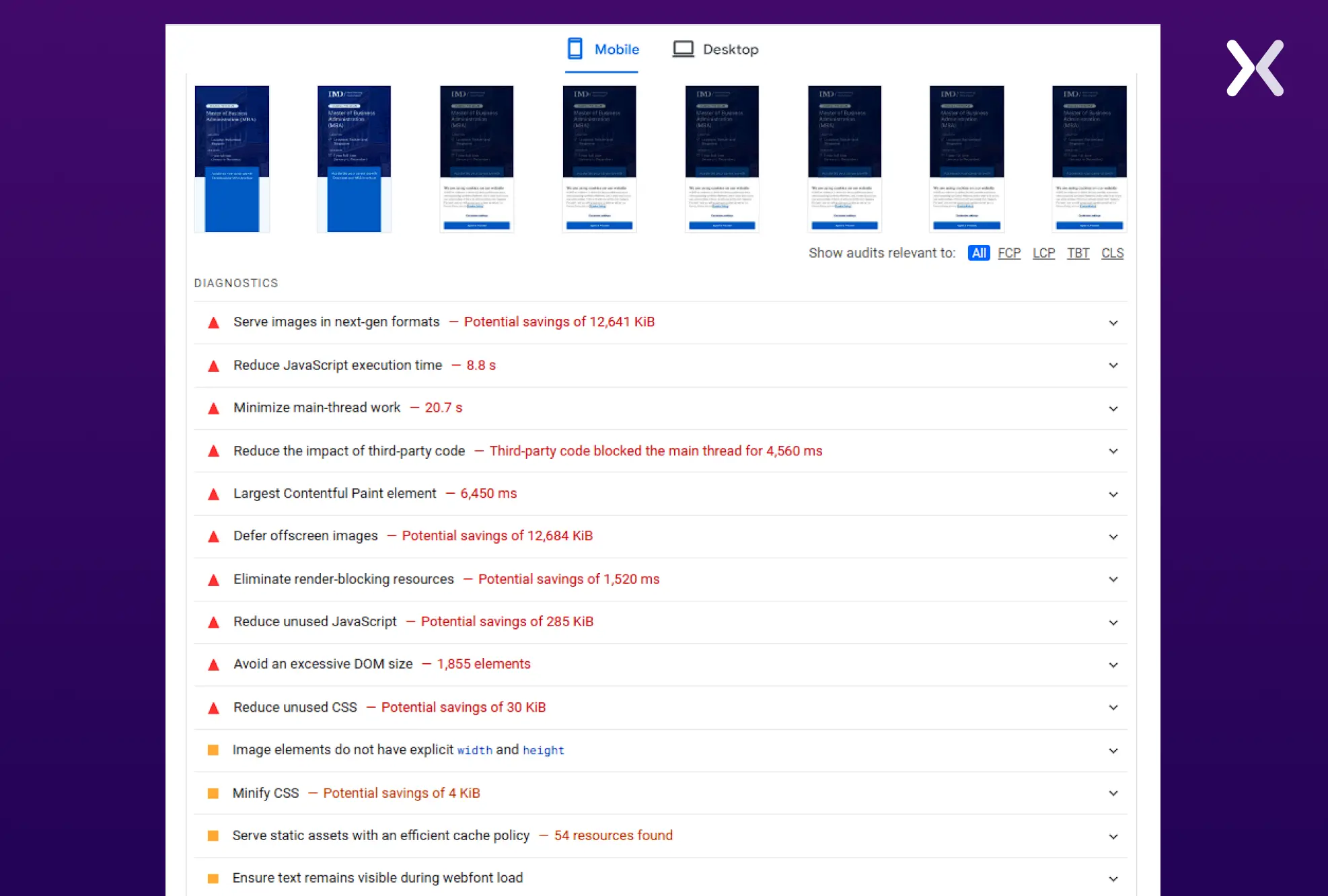Click red triangle beside next-gen formats audit
Screen dimensions: 1328x896
point(214,323)
